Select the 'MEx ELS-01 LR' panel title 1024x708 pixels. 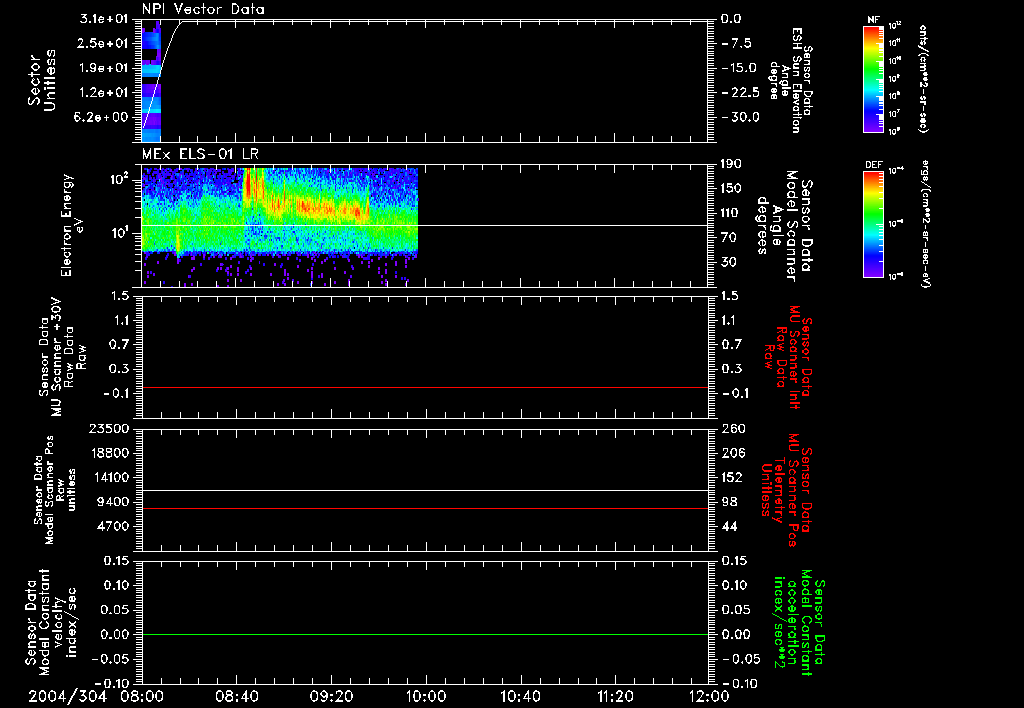[200, 154]
